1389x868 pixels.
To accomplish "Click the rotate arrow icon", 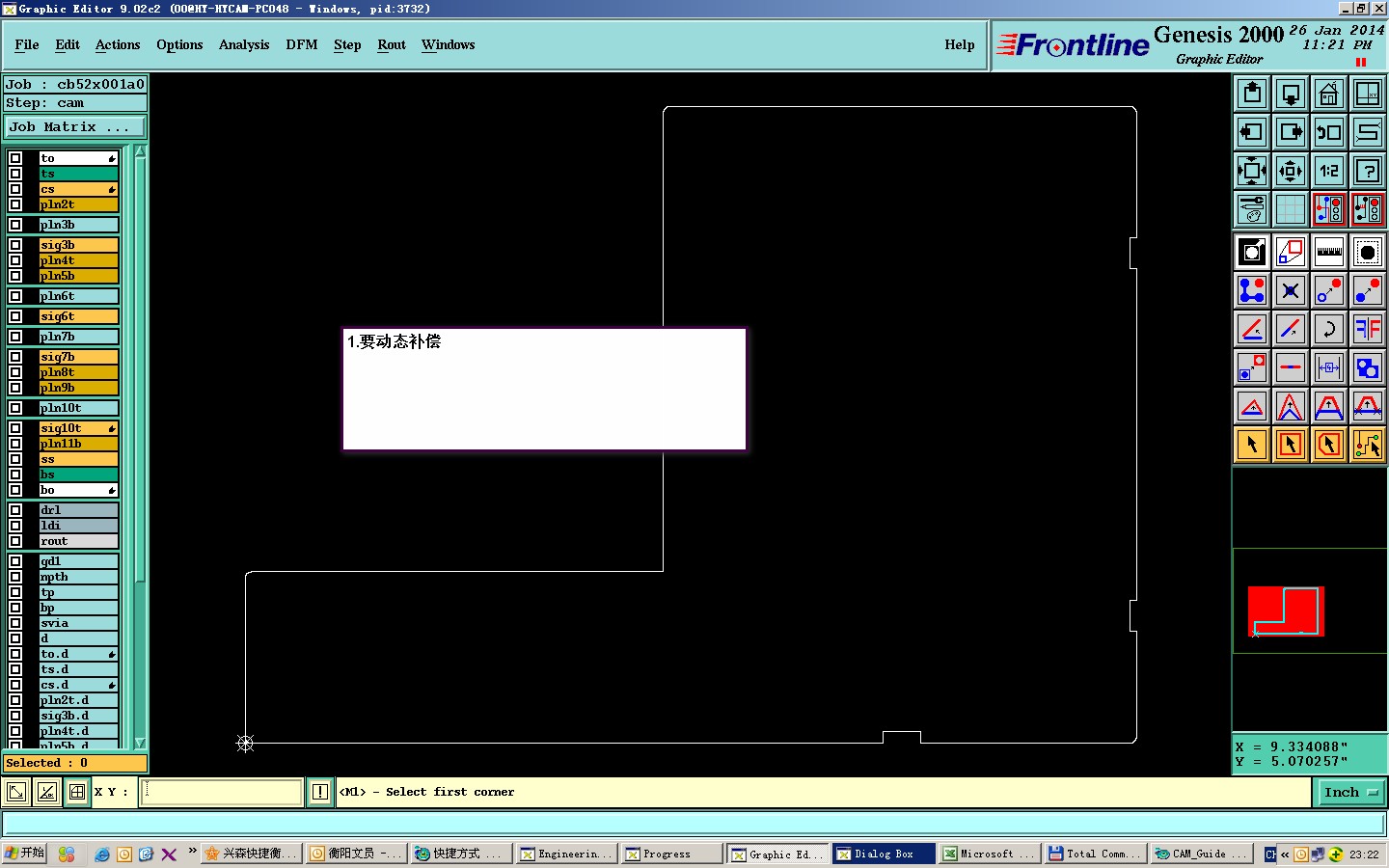I will click(1329, 329).
